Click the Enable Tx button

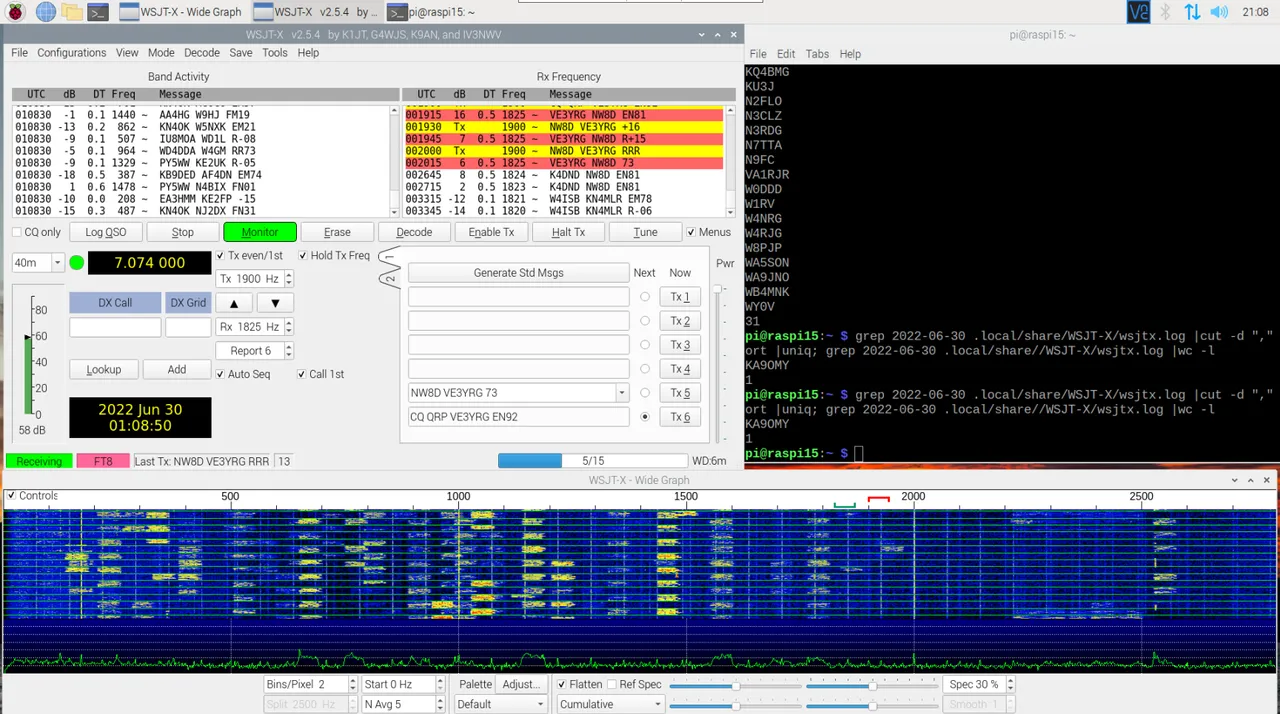coord(491,233)
